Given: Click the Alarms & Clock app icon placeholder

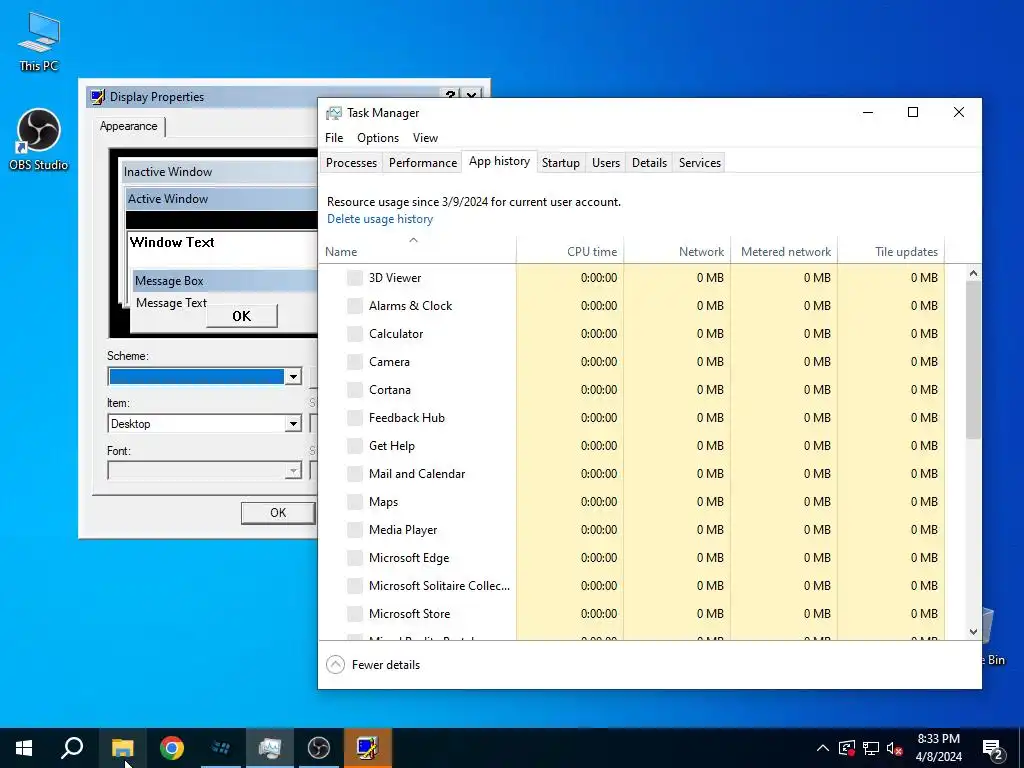Looking at the screenshot, I should [x=355, y=306].
